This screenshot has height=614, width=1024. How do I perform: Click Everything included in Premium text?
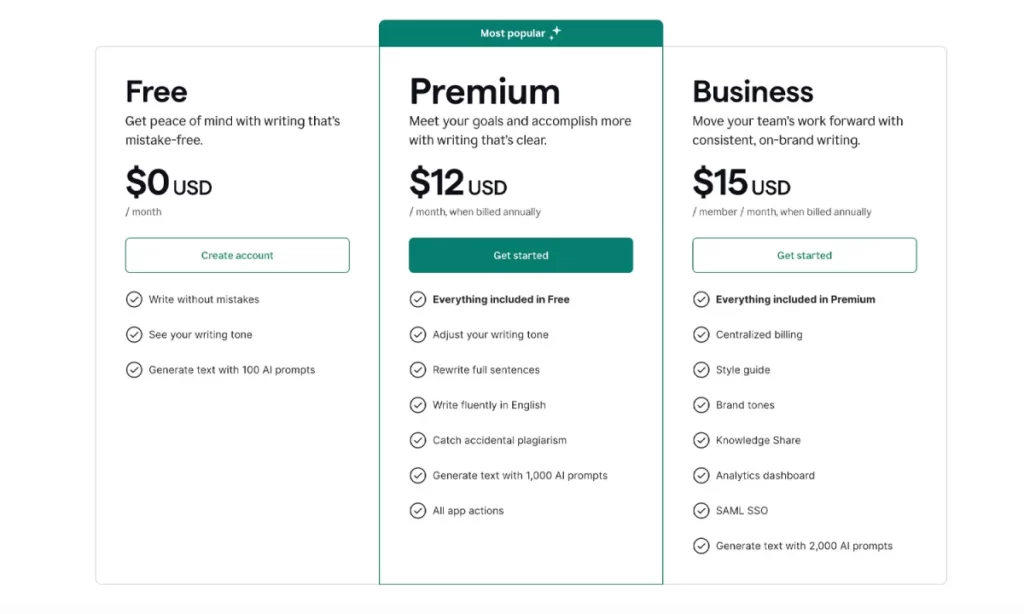pos(795,299)
